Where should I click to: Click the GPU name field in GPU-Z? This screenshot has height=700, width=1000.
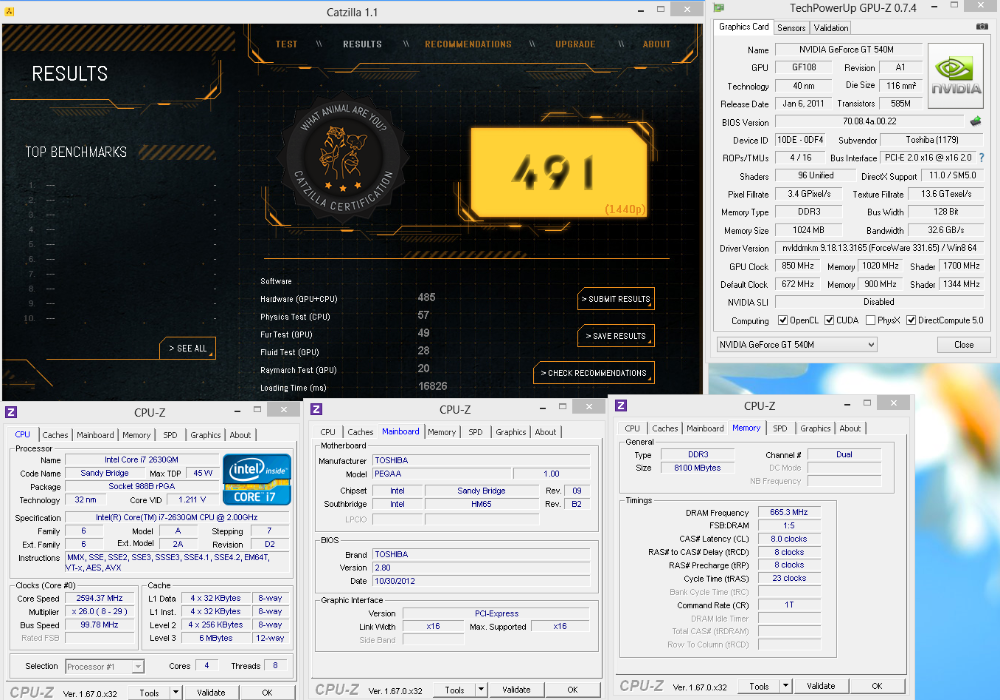pyautogui.click(x=848, y=49)
